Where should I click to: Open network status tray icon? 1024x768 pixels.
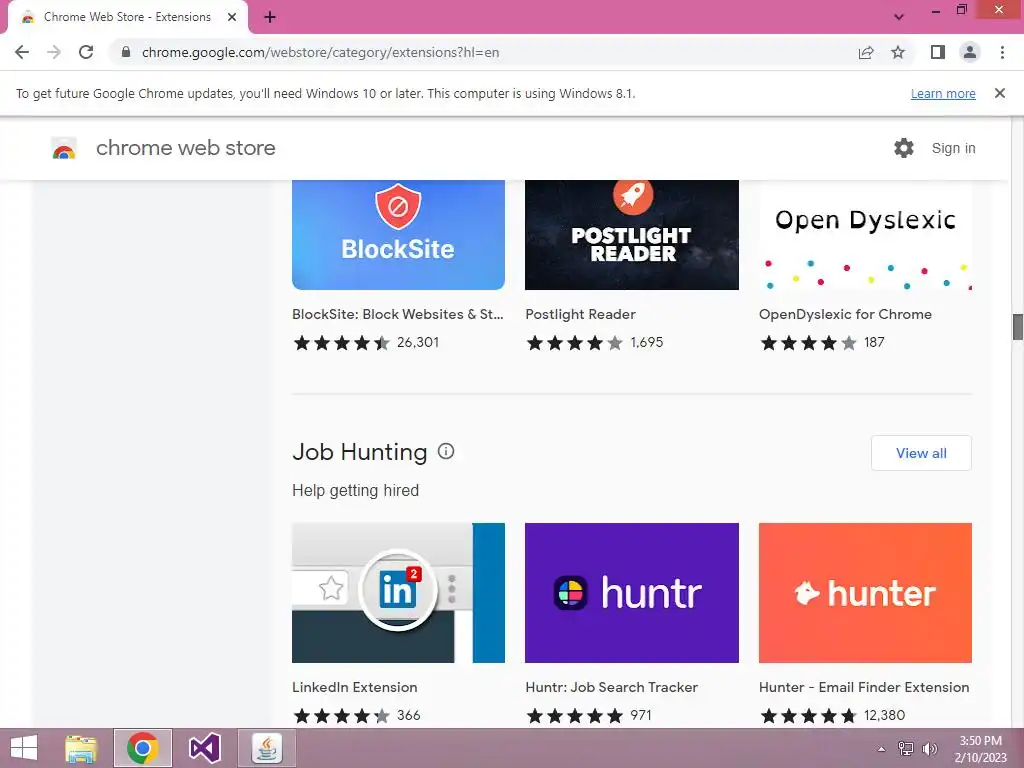click(906, 749)
